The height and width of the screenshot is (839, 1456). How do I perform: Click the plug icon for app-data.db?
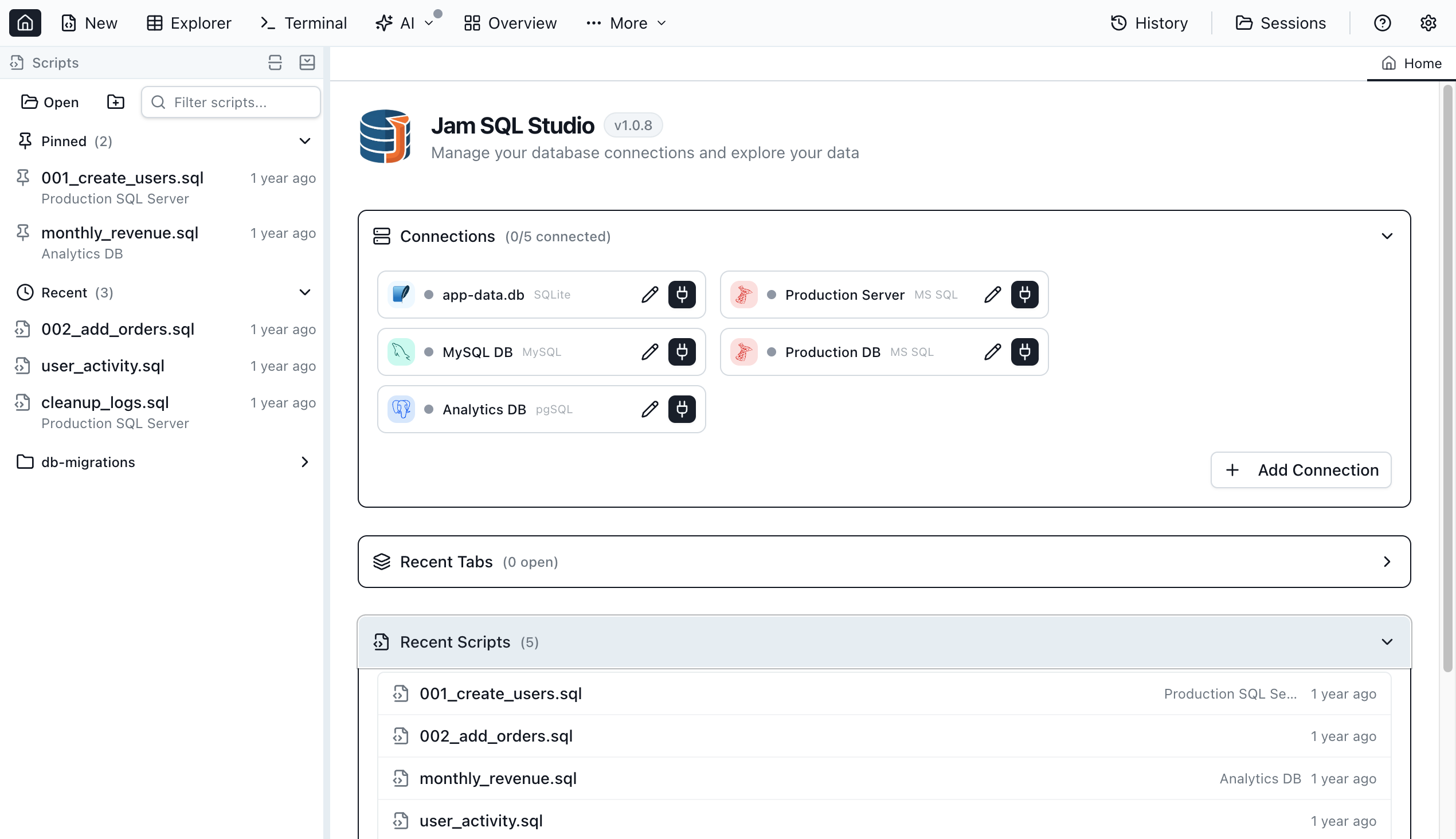point(682,295)
